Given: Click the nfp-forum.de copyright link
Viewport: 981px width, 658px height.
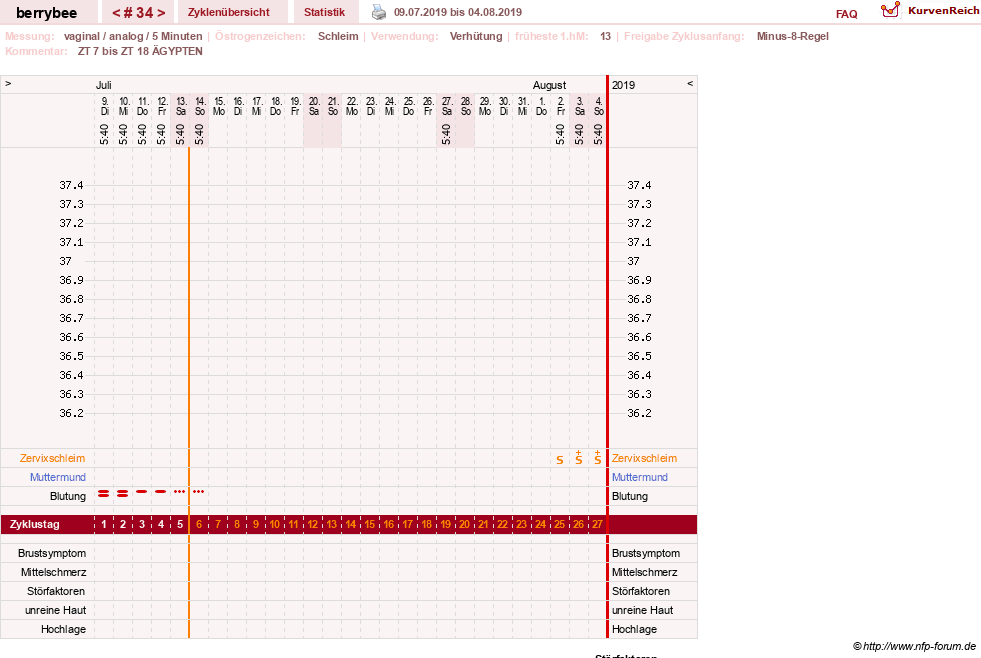Looking at the screenshot, I should pyautogui.click(x=914, y=646).
